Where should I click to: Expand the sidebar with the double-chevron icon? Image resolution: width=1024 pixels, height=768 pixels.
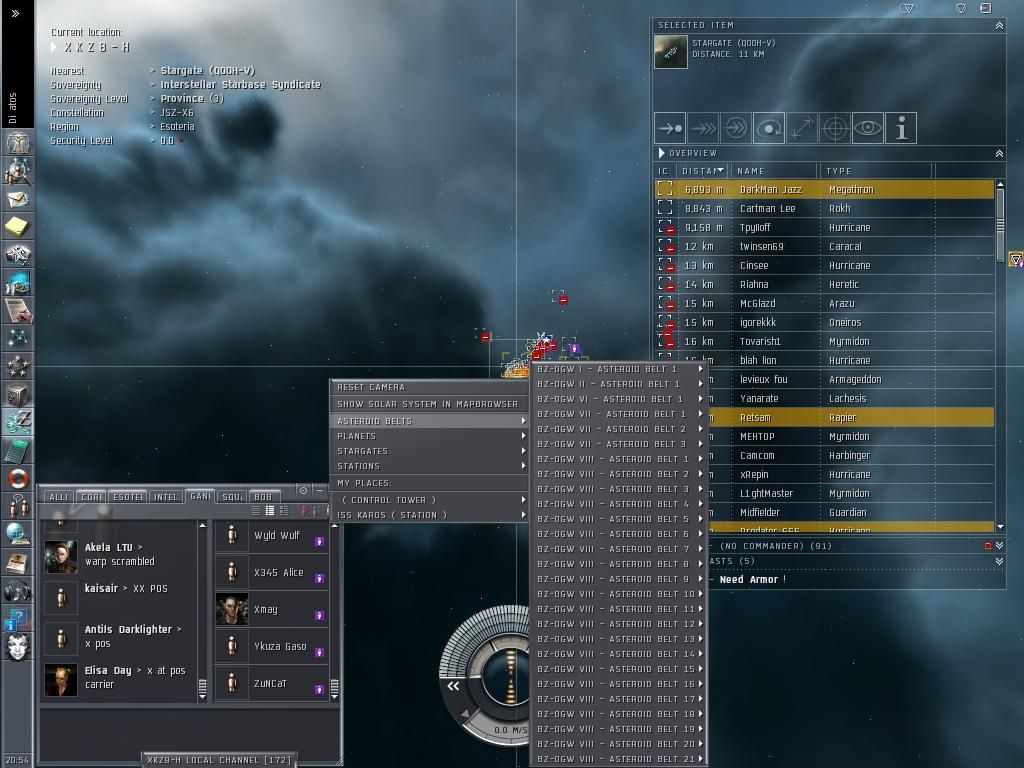pyautogui.click(x=16, y=13)
